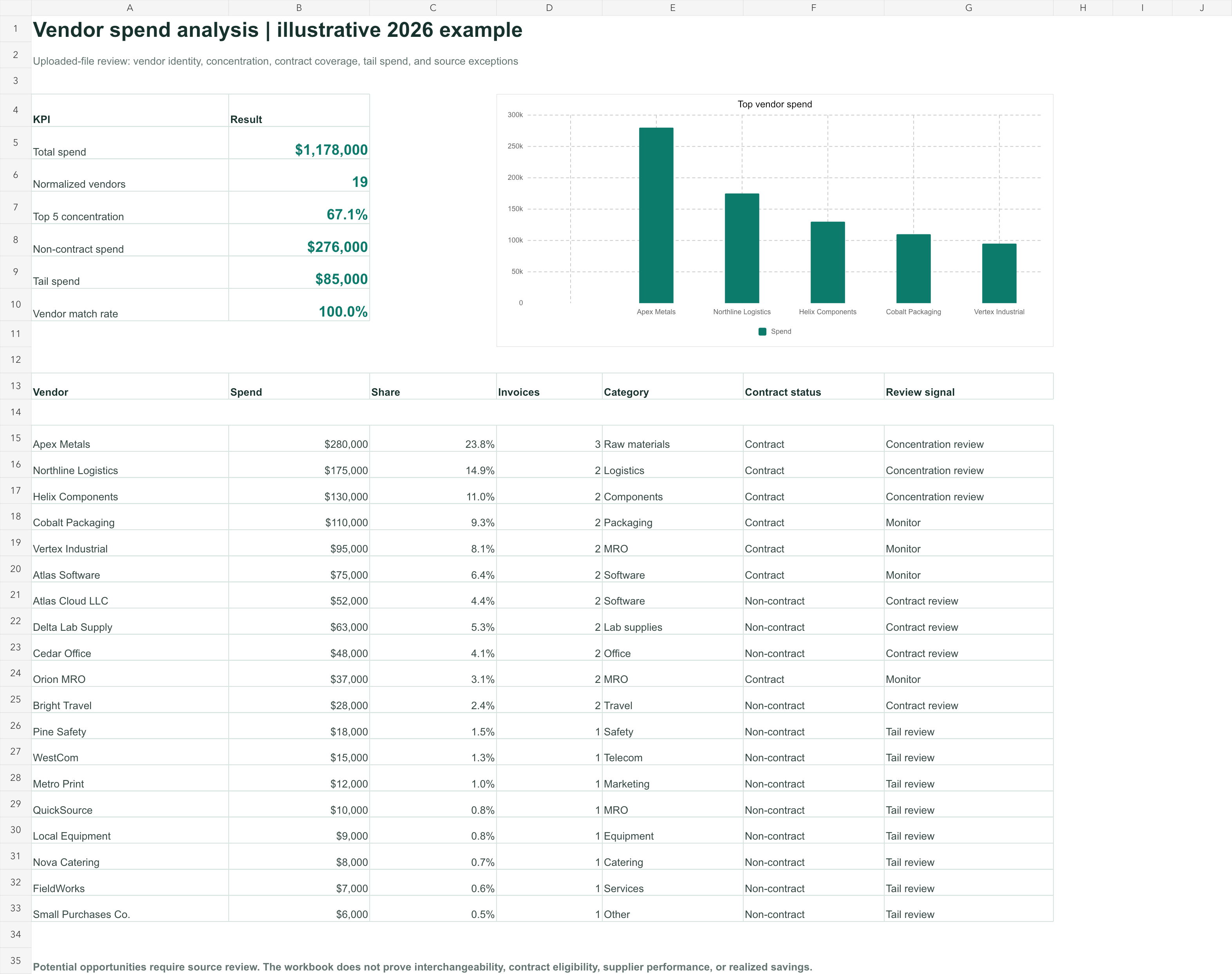Click Apex Metals 'Concentration review' cell
Image resolution: width=1232 pixels, height=974 pixels.
coord(969,438)
